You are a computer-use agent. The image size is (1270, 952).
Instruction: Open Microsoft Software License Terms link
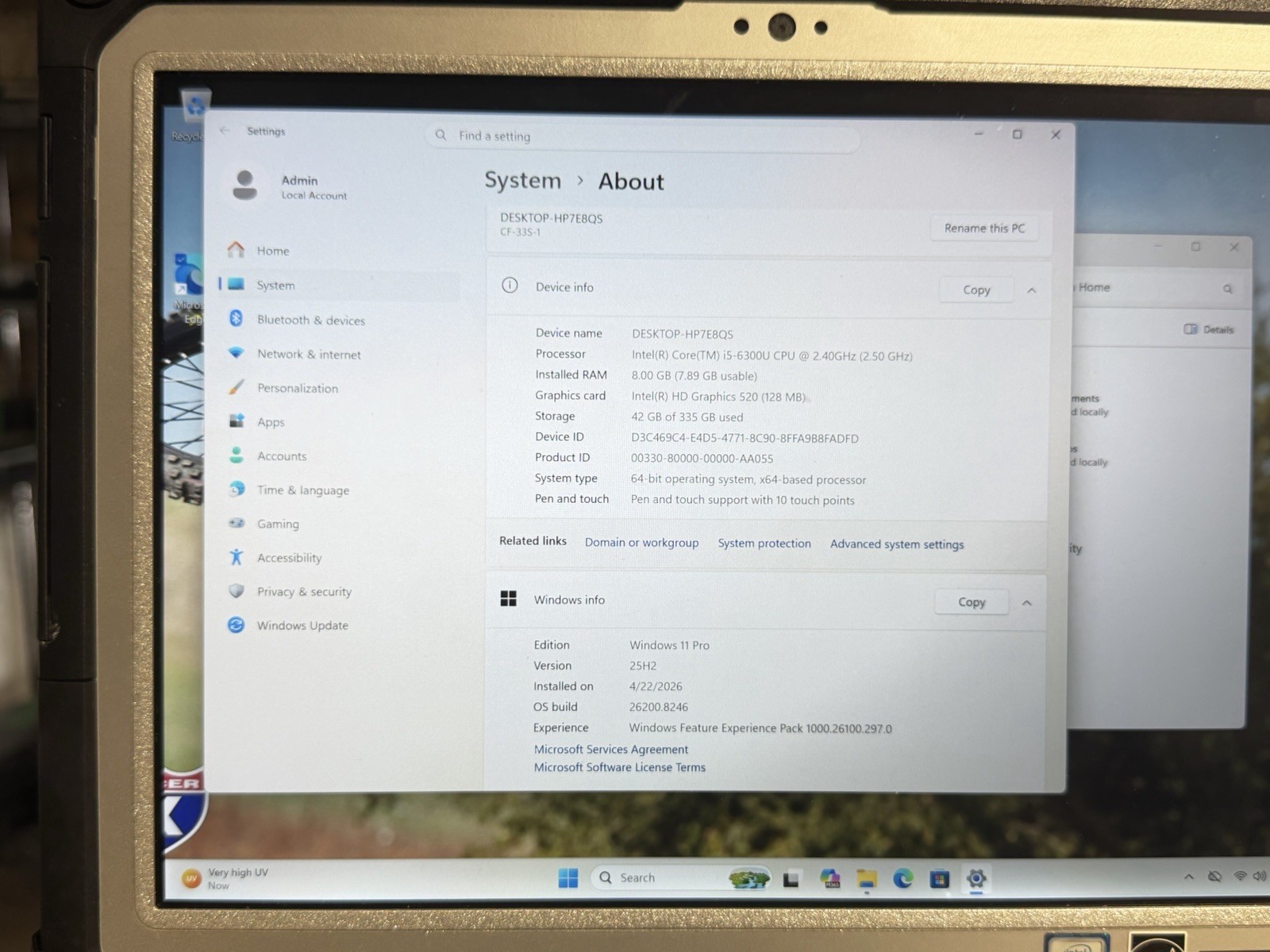click(619, 767)
